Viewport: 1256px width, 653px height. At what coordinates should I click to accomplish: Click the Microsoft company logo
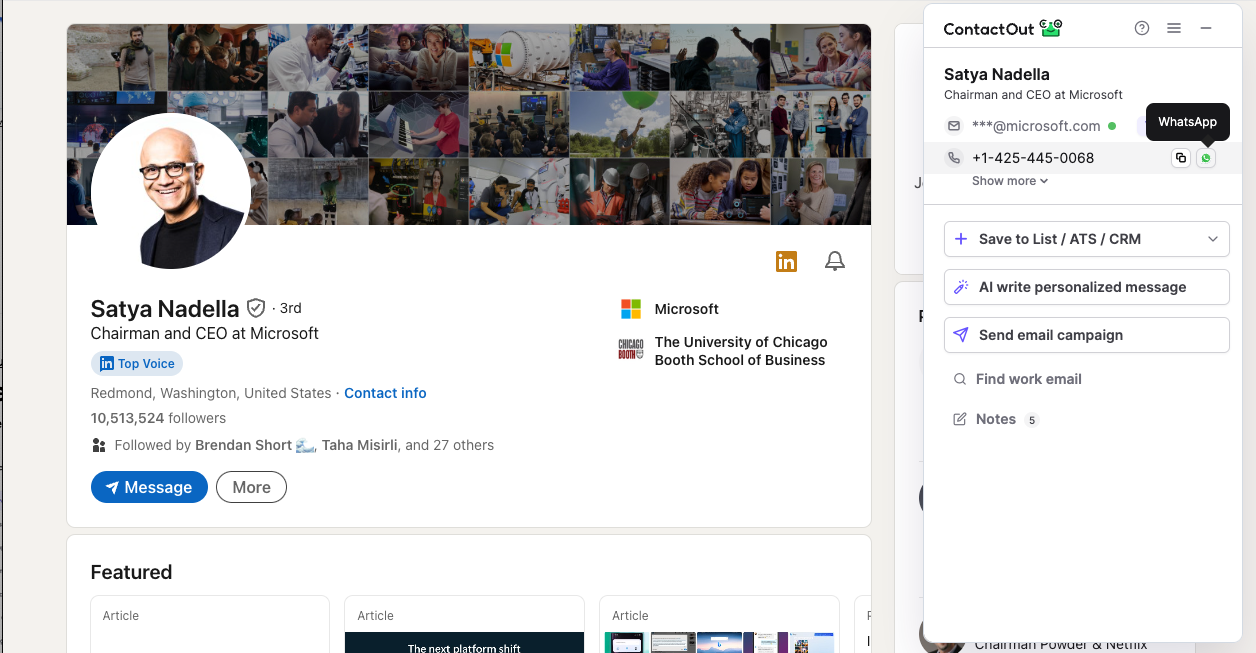tap(631, 309)
